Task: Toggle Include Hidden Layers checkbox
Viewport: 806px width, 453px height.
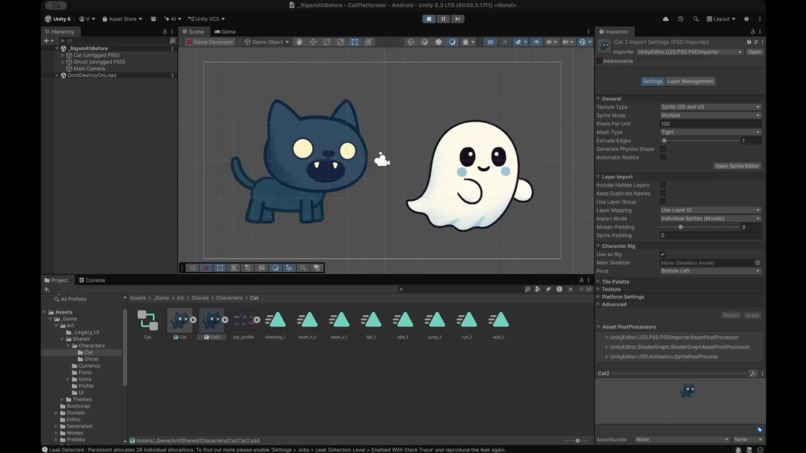Action: 663,185
